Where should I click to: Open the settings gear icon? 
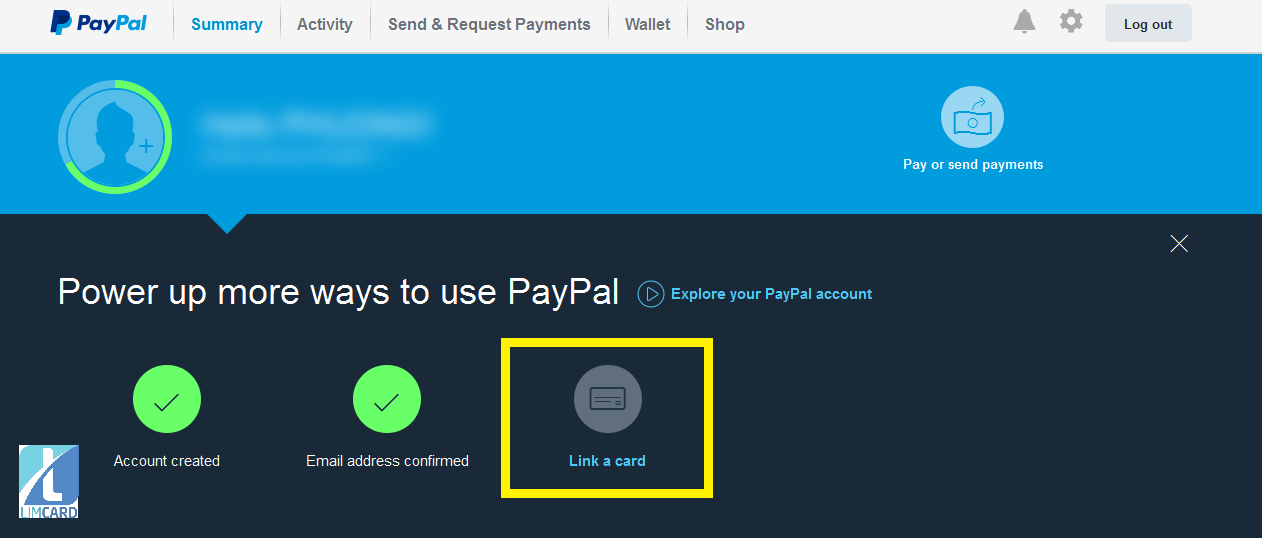1071,21
